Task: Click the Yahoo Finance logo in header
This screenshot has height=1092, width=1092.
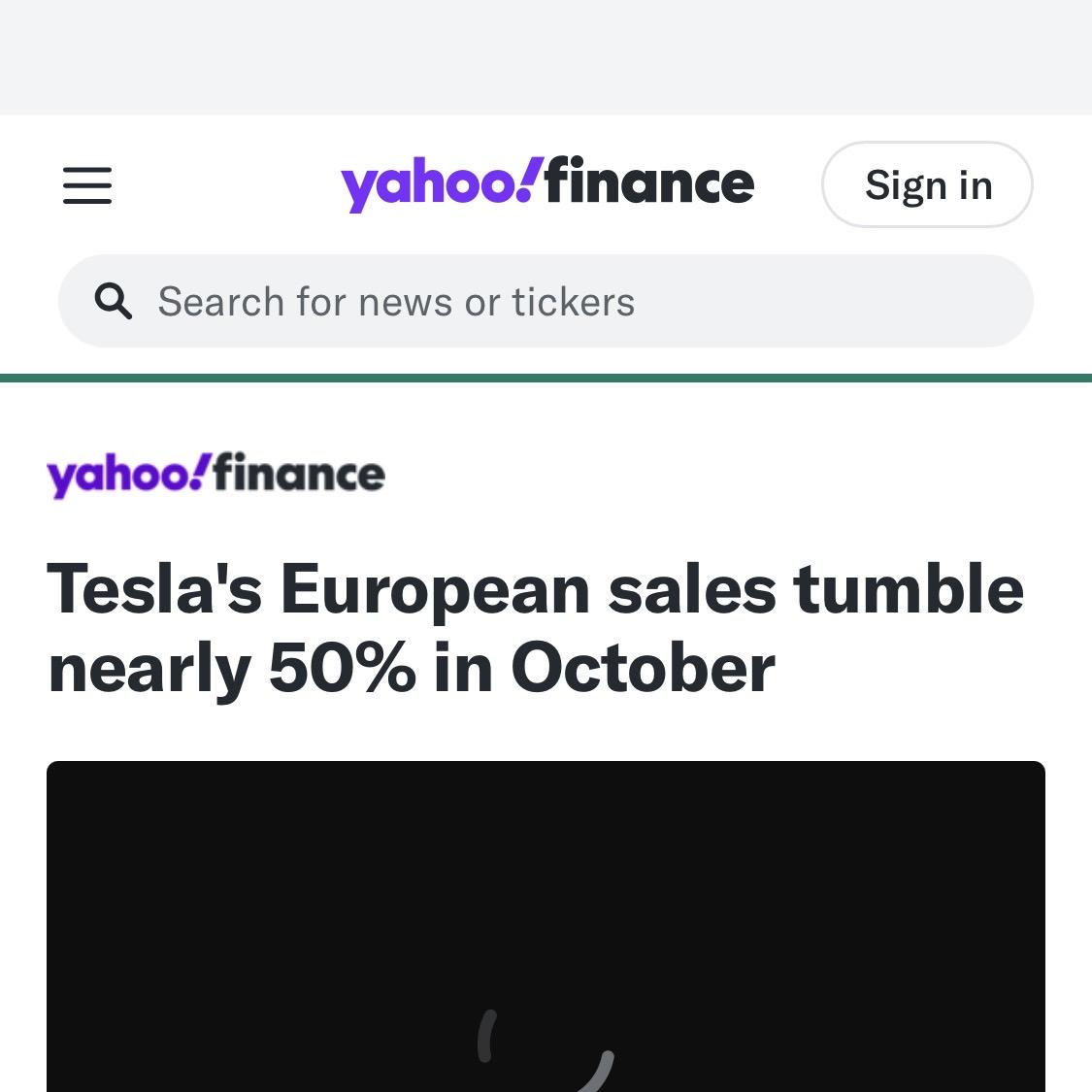Action: tap(546, 184)
